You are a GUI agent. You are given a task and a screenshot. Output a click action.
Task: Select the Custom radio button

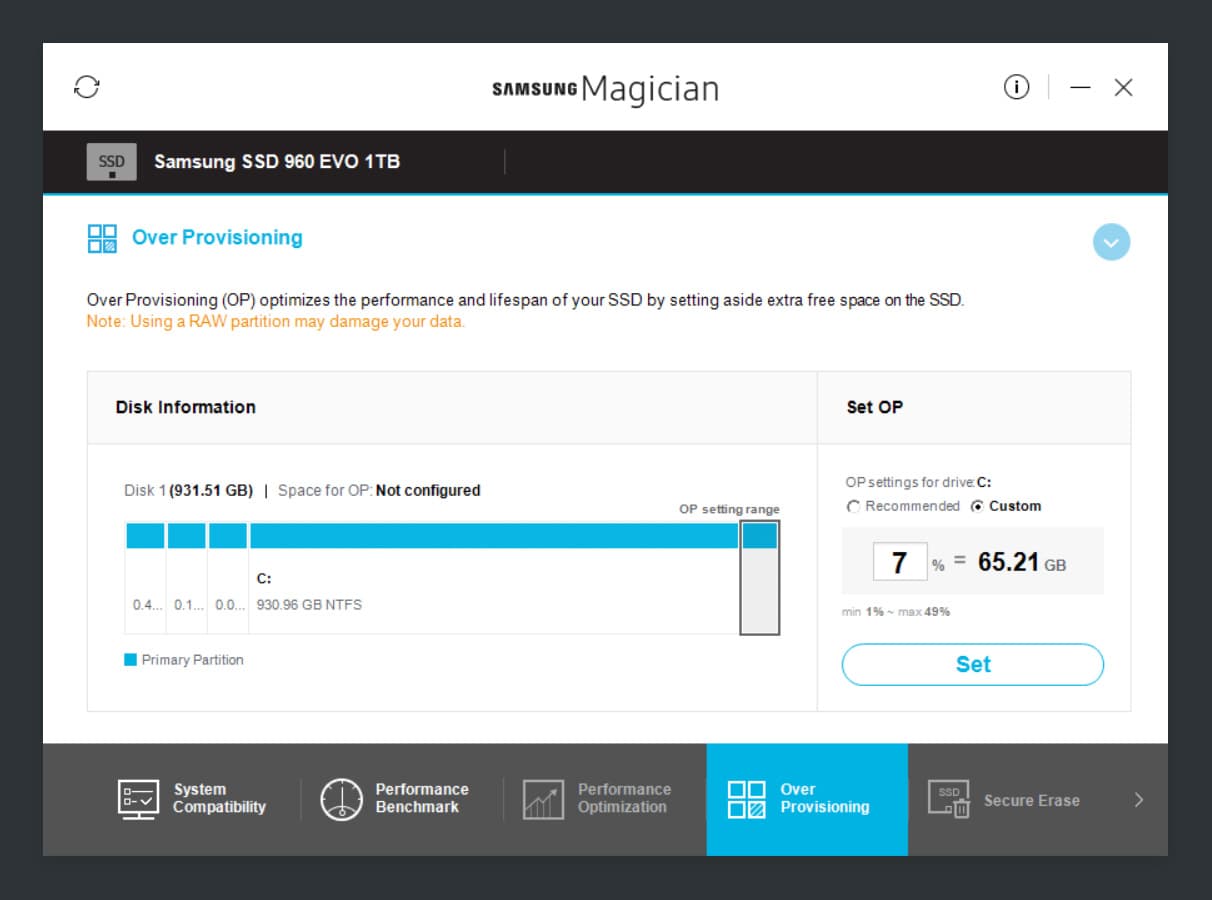coord(977,507)
